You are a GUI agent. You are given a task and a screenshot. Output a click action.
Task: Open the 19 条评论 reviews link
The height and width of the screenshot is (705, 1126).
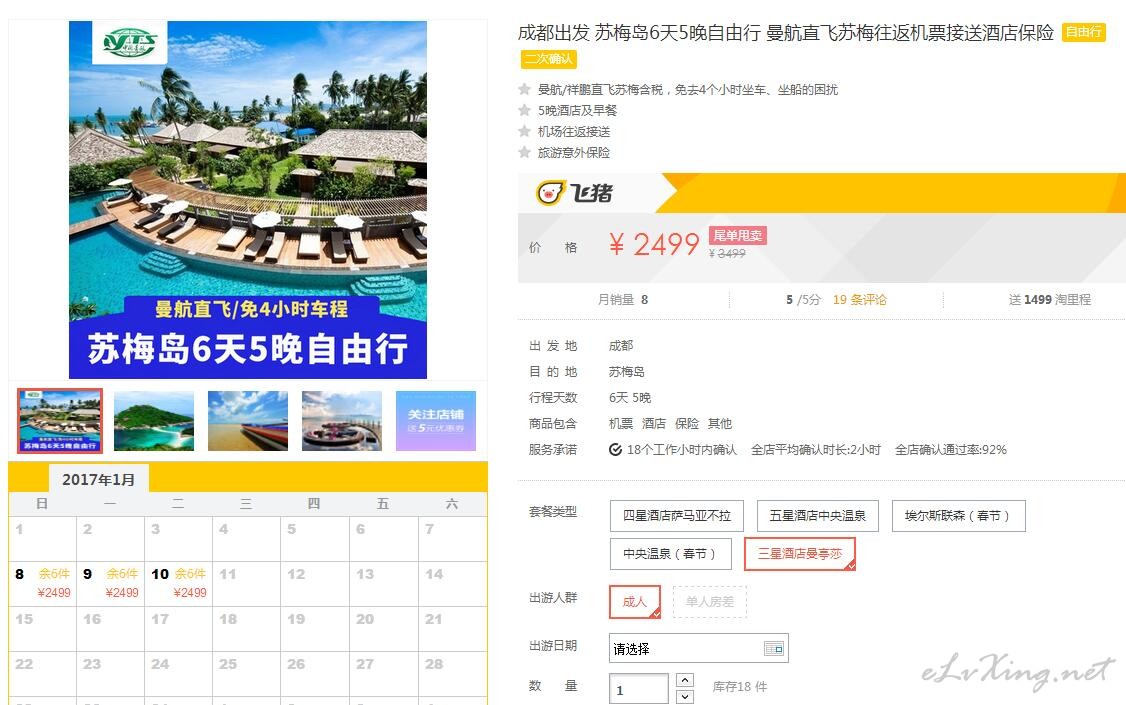(x=860, y=299)
